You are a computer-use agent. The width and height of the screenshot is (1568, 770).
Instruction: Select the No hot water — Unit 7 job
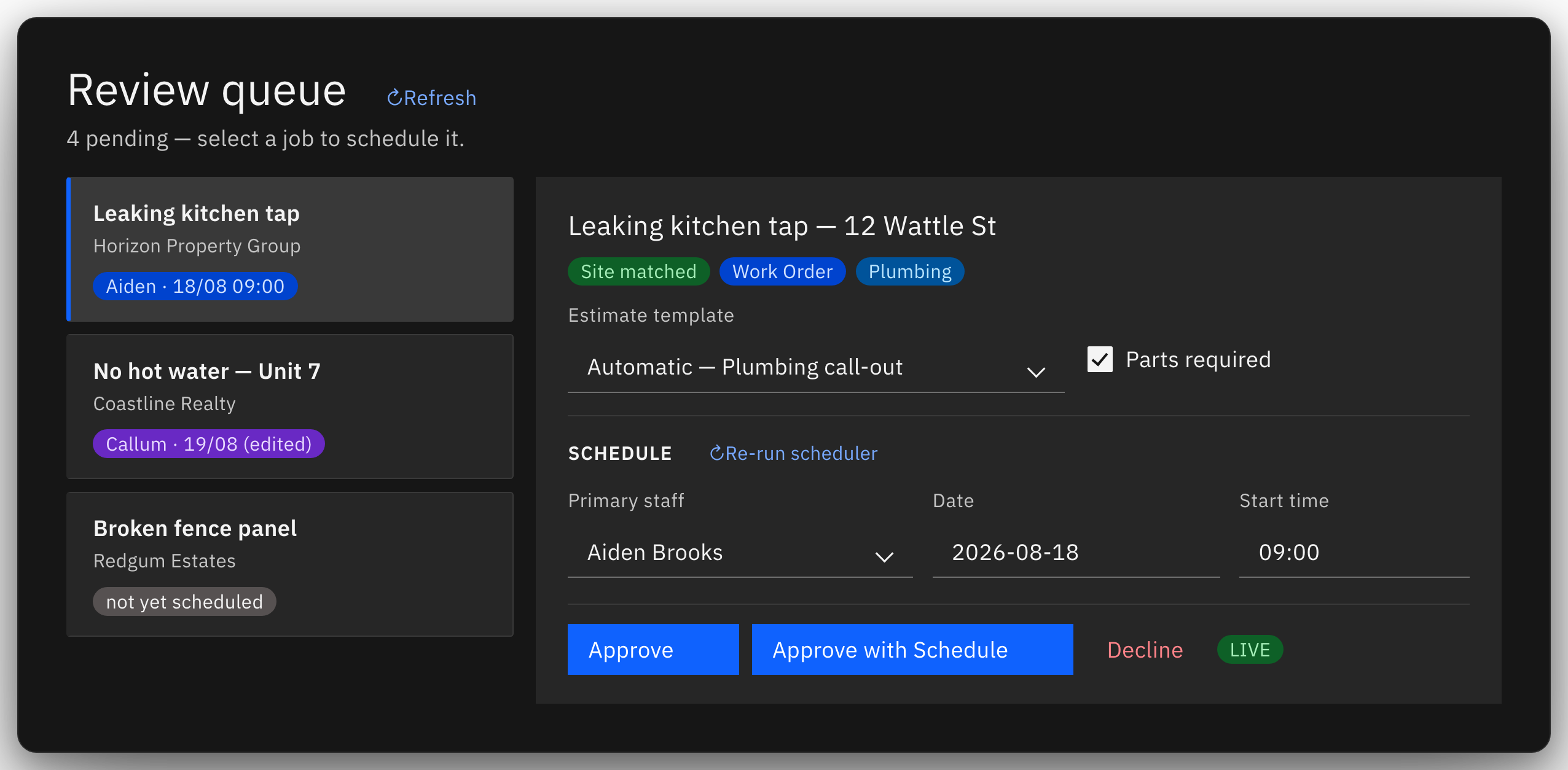(x=290, y=406)
